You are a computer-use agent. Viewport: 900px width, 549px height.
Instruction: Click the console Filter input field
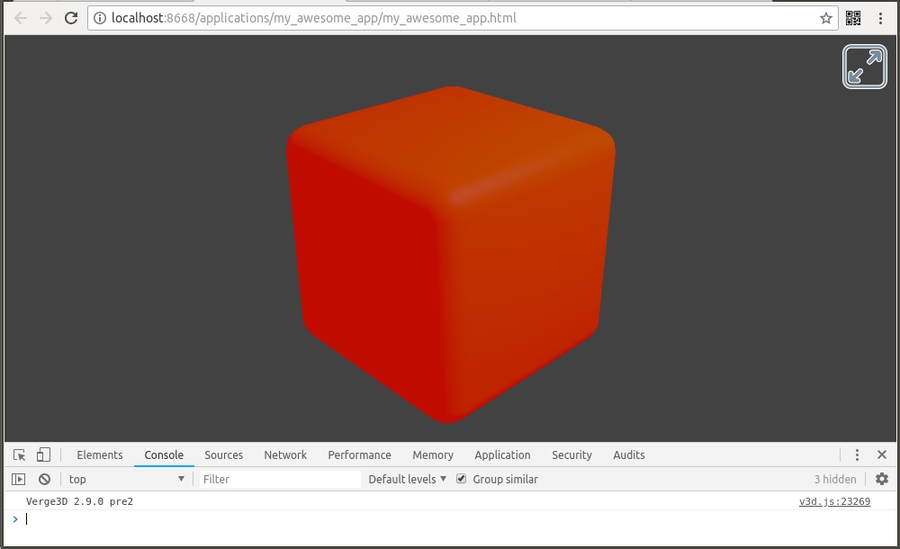pyautogui.click(x=280, y=479)
